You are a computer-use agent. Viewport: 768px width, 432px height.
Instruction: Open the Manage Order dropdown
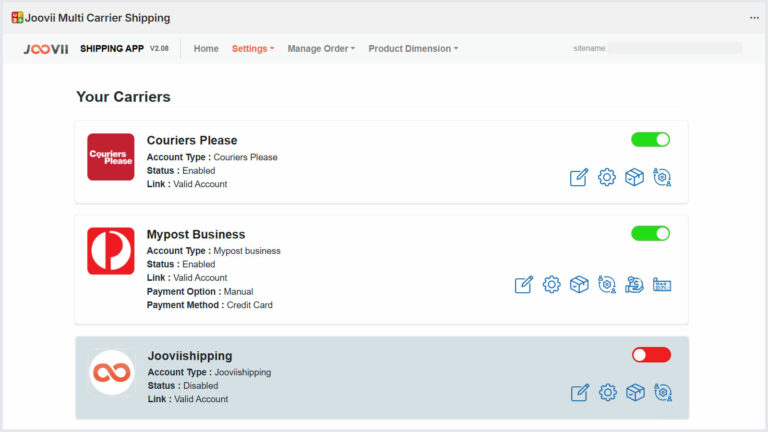(x=321, y=48)
